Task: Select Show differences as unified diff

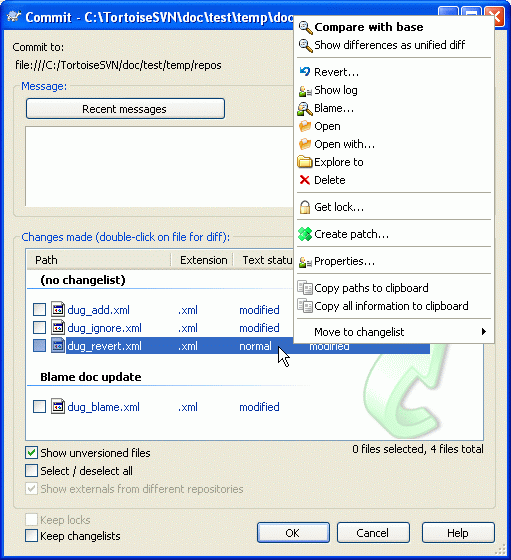Action: 394,45
